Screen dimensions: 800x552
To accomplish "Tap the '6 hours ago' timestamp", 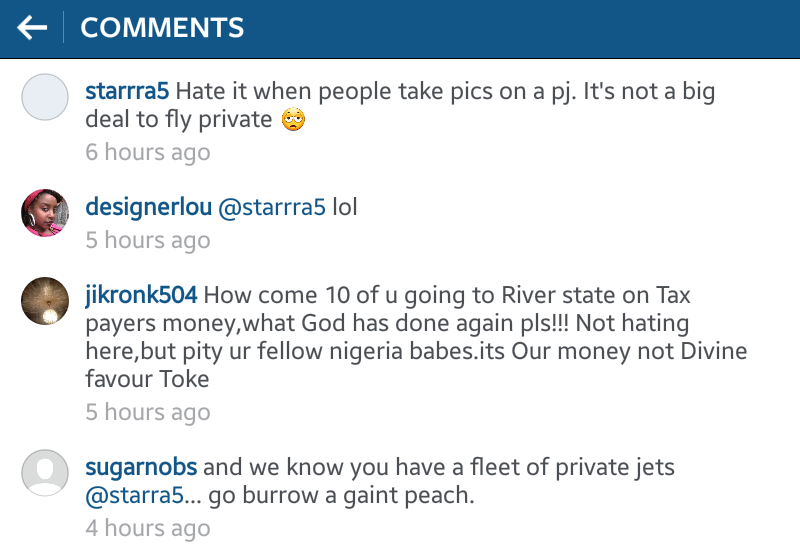I will pos(148,153).
